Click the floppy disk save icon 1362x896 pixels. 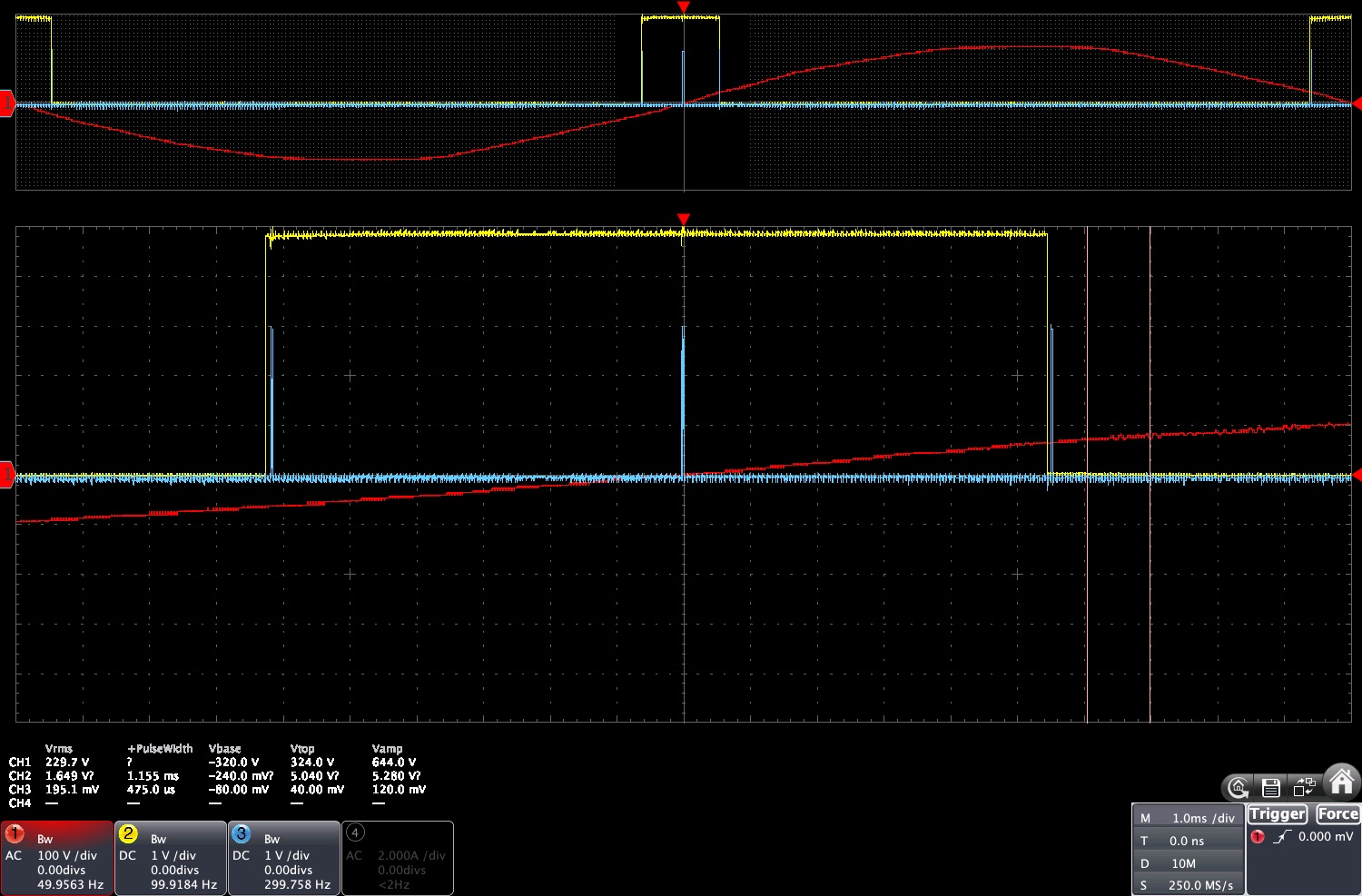(1271, 787)
